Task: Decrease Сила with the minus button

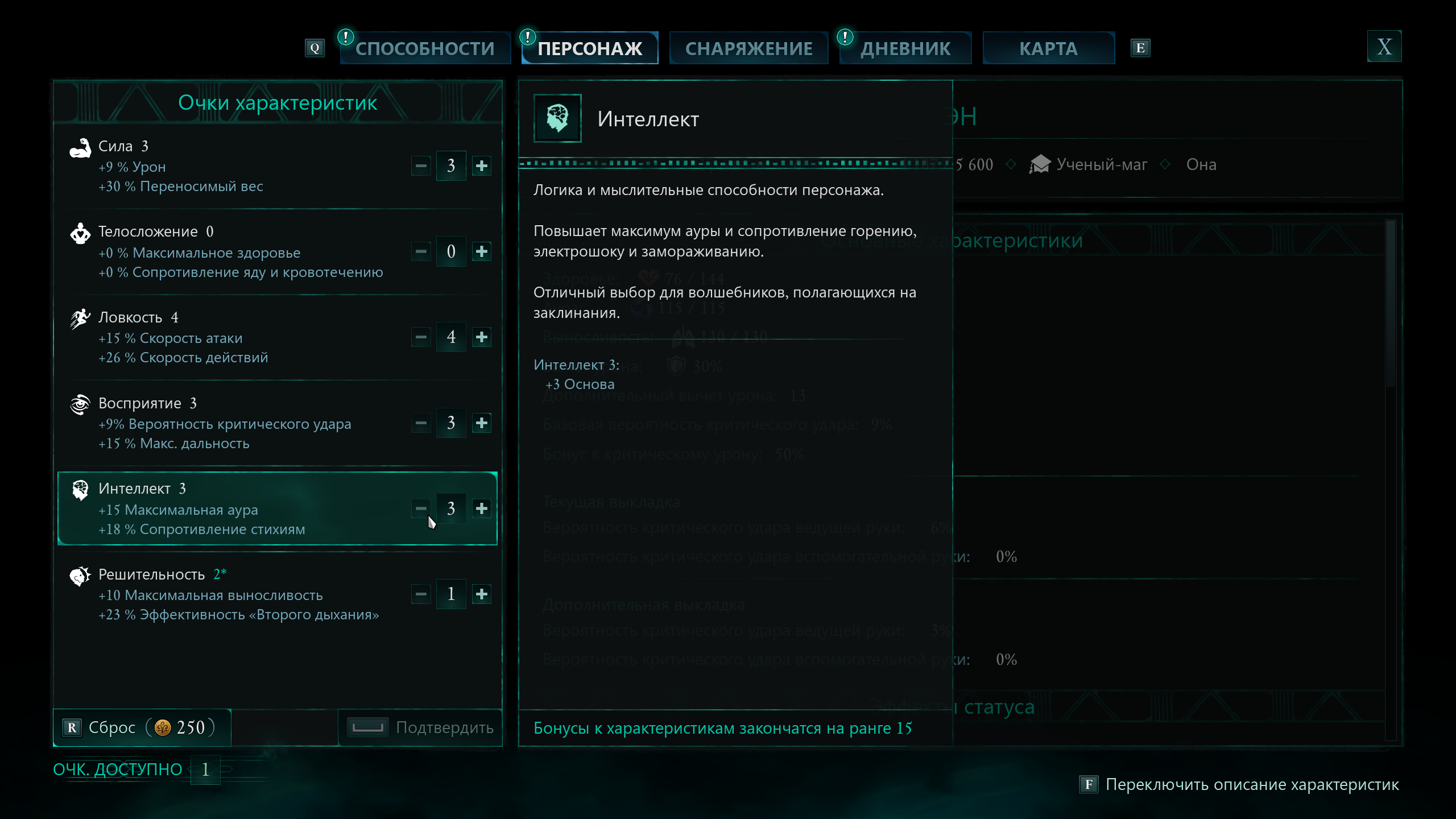Action: pos(421,166)
